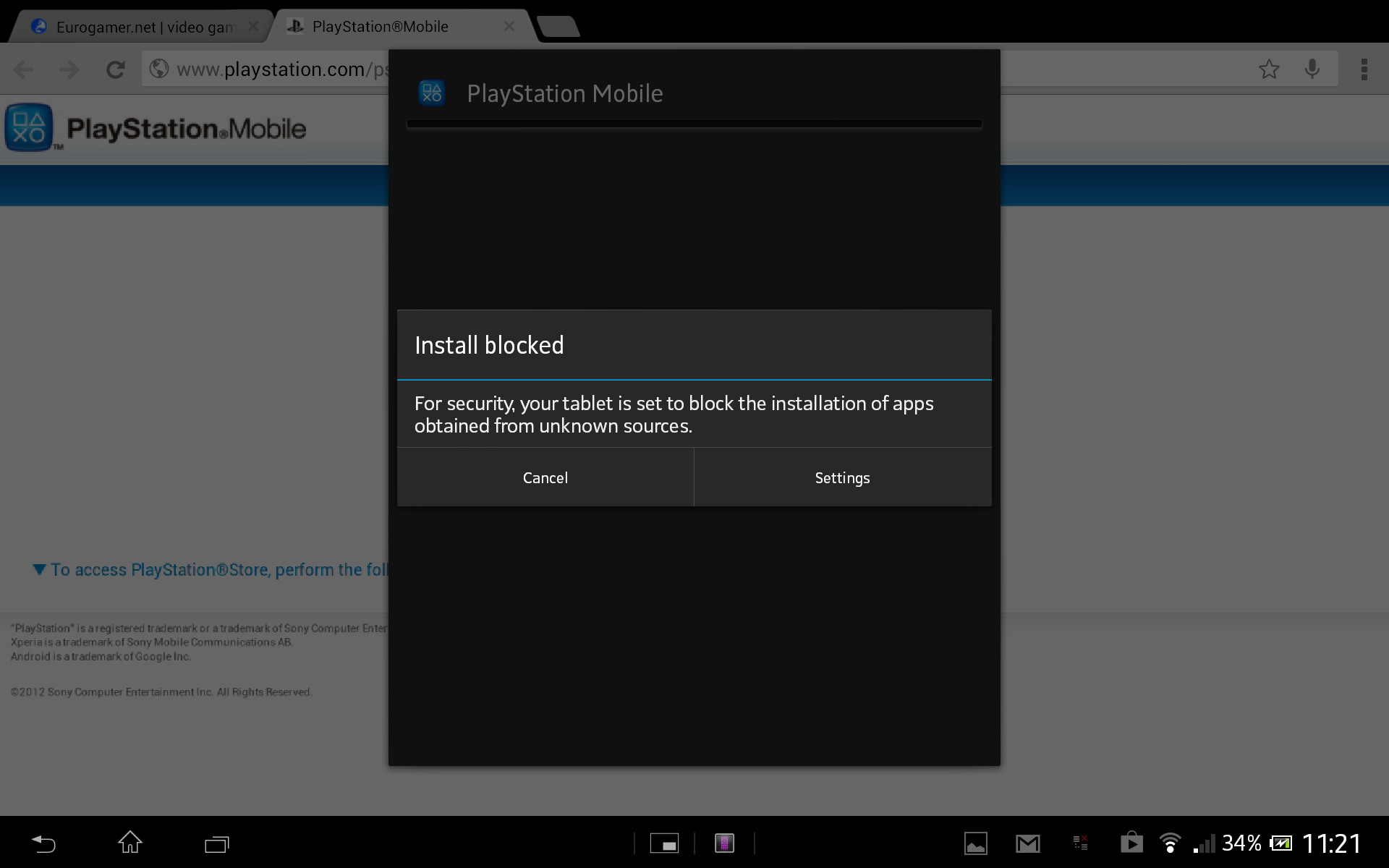Tap the mobile signal strength icon
Image resolution: width=1389 pixels, height=868 pixels.
point(1205,844)
